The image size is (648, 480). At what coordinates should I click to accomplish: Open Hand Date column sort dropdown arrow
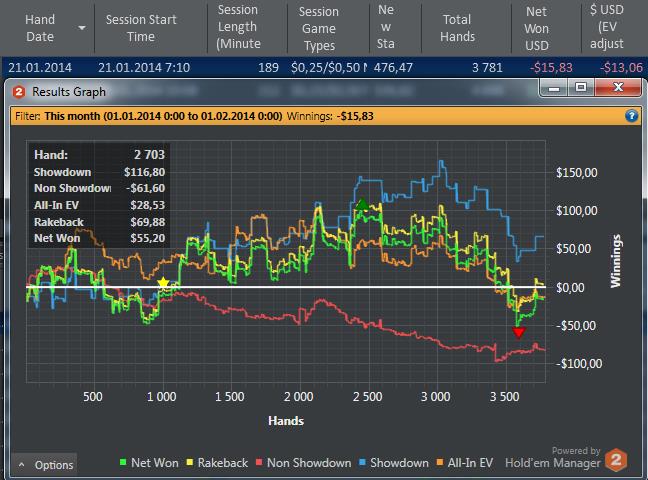[x=82, y=28]
